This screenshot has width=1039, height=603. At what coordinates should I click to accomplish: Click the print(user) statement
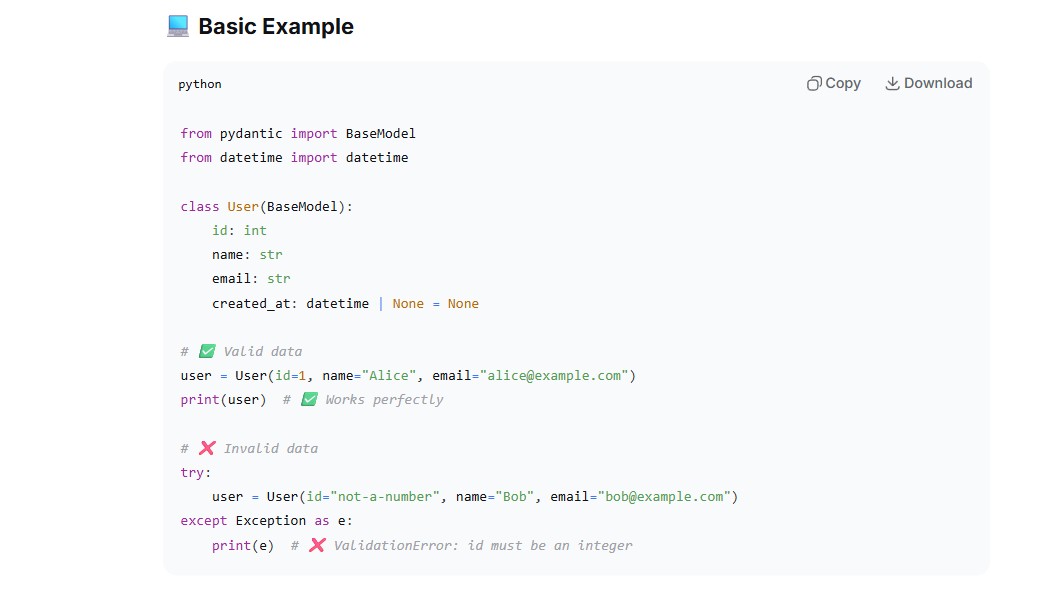223,400
